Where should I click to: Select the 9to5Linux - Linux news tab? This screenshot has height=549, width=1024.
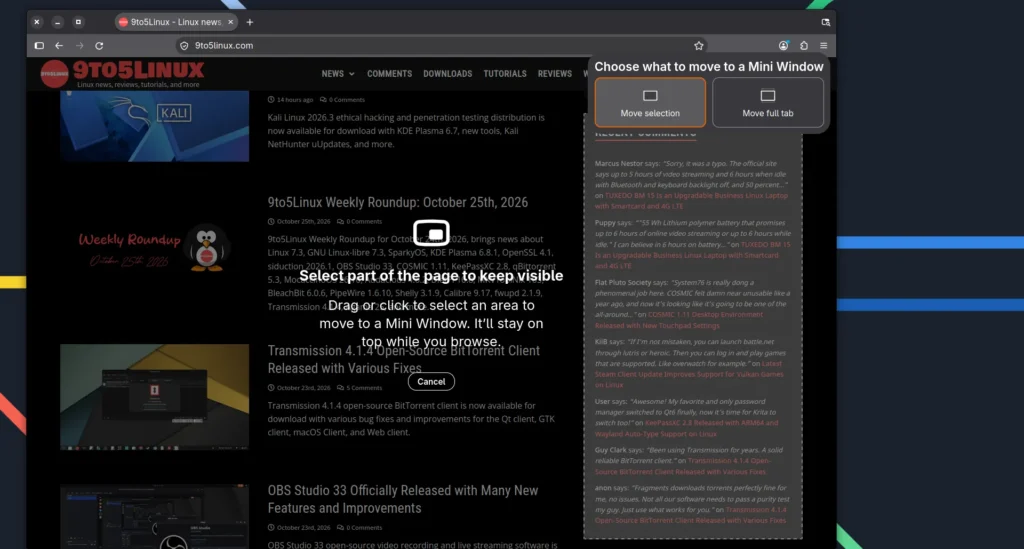176,22
